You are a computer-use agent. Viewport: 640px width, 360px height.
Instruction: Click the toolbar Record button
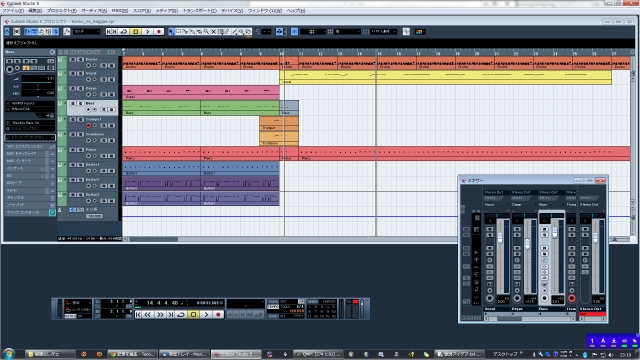159,31
